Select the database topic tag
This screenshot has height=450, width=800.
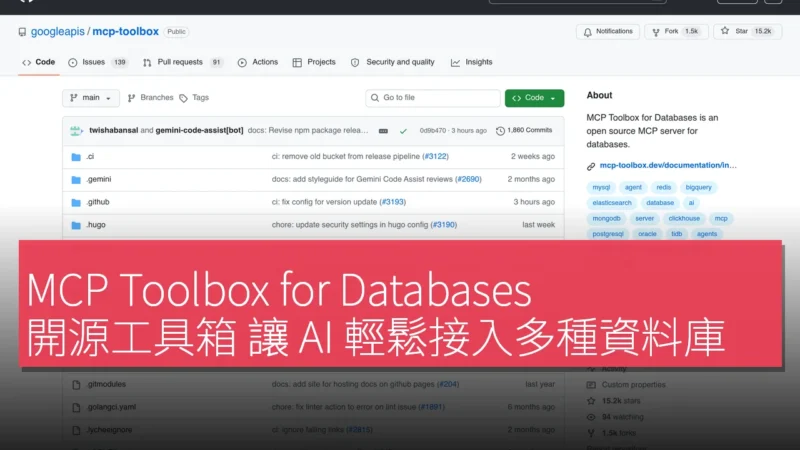coord(660,203)
